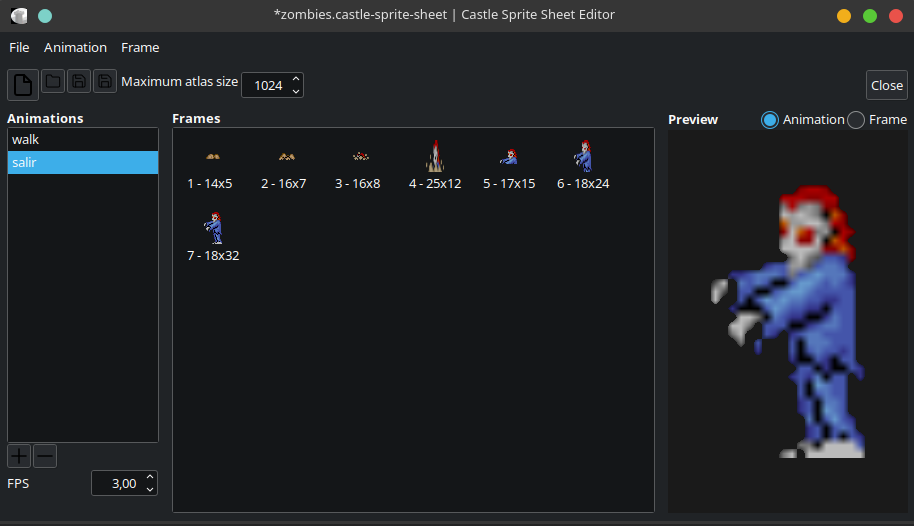This screenshot has height=526, width=914.
Task: Increase FPS value with up arrow
Action: pyautogui.click(x=150, y=477)
